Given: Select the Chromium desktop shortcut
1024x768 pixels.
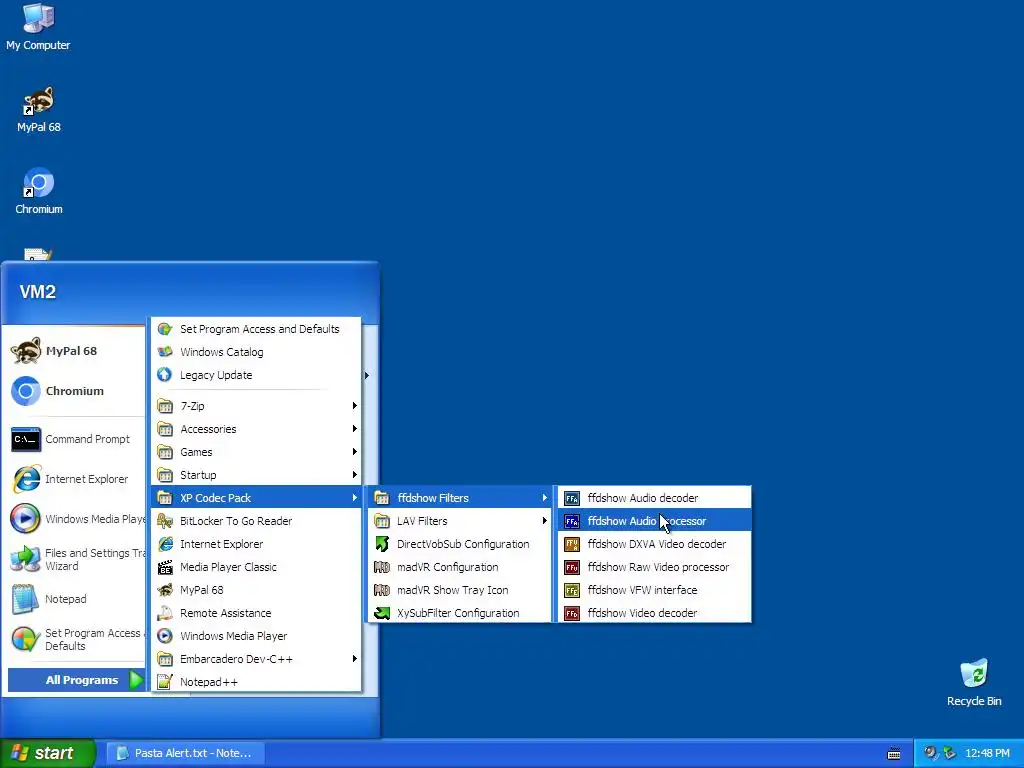Looking at the screenshot, I should [39, 191].
